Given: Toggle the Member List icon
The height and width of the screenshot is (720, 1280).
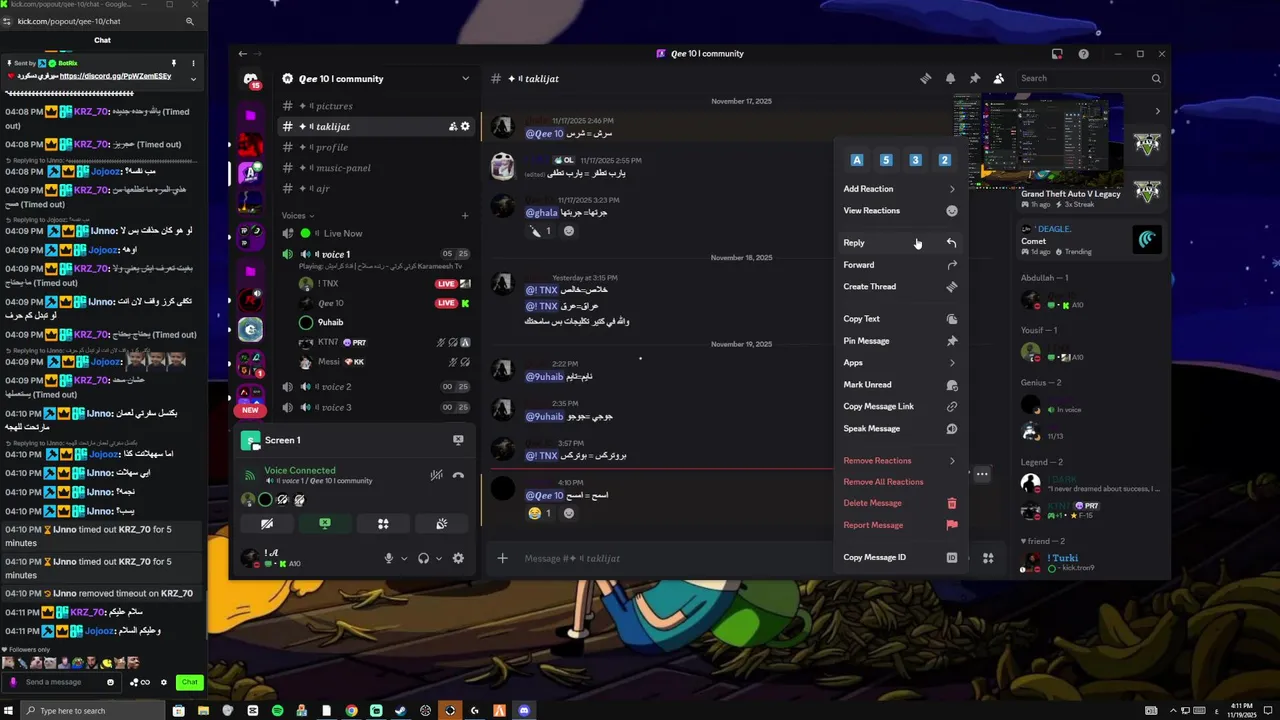Looking at the screenshot, I should (x=998, y=78).
